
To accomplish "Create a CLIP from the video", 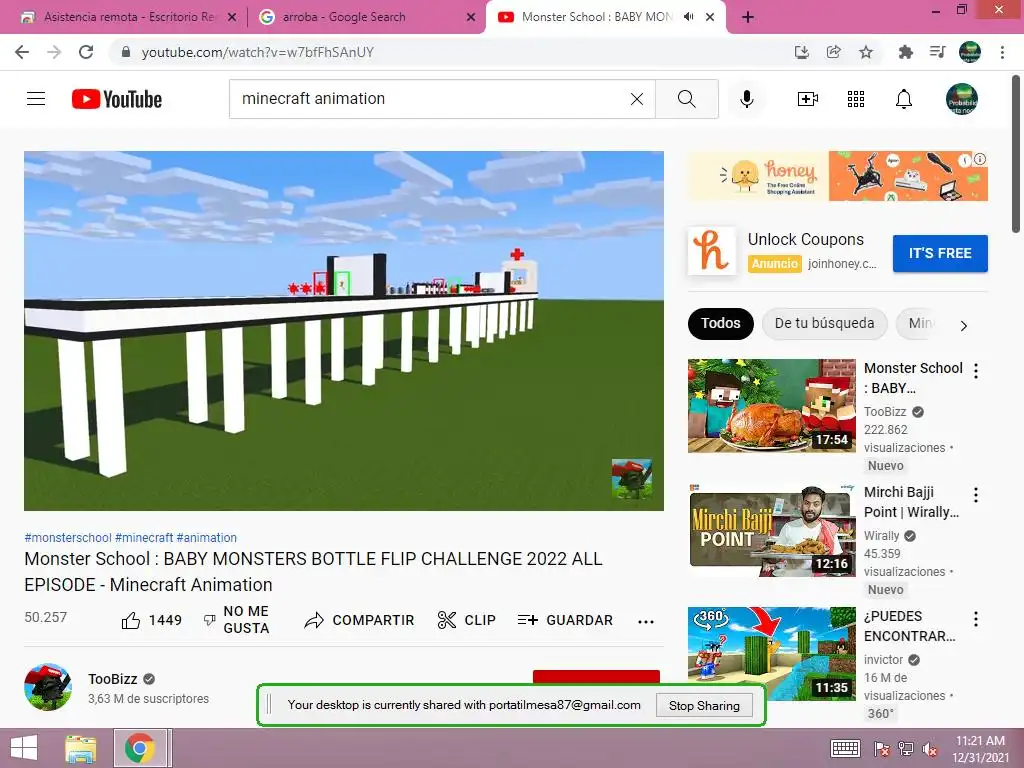I will point(466,620).
